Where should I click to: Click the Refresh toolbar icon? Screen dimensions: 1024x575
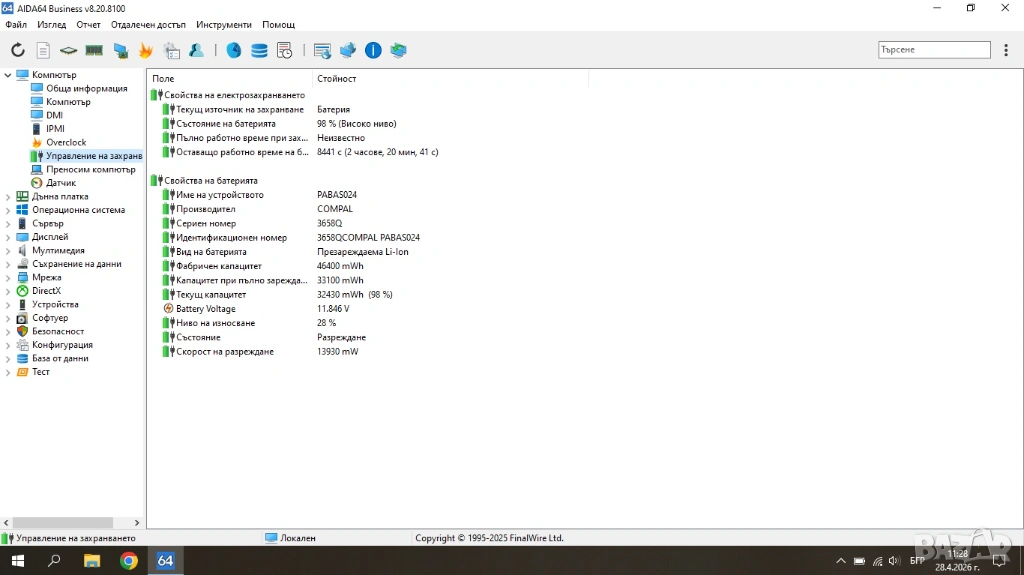click(18, 50)
